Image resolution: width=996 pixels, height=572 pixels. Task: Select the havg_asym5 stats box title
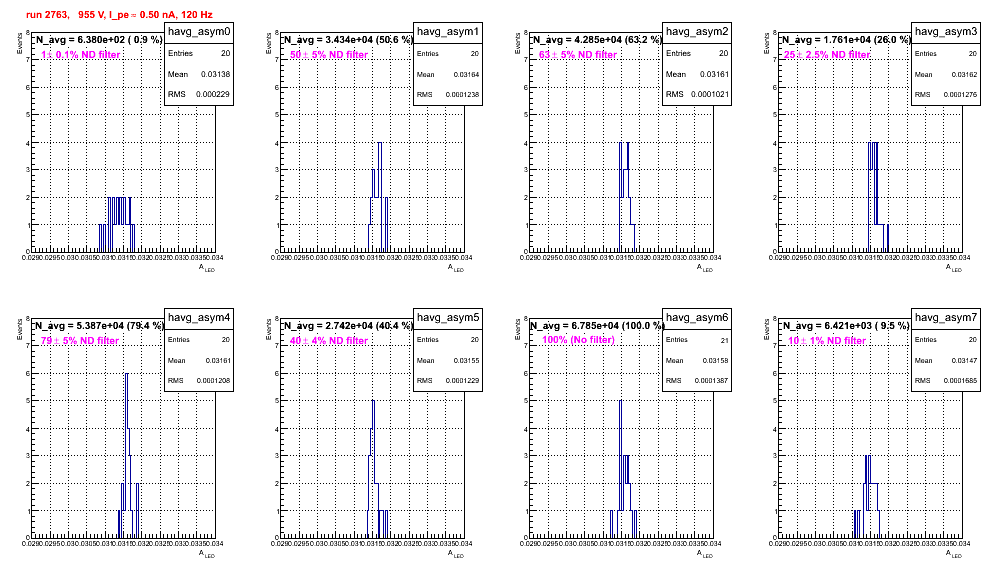click(448, 317)
